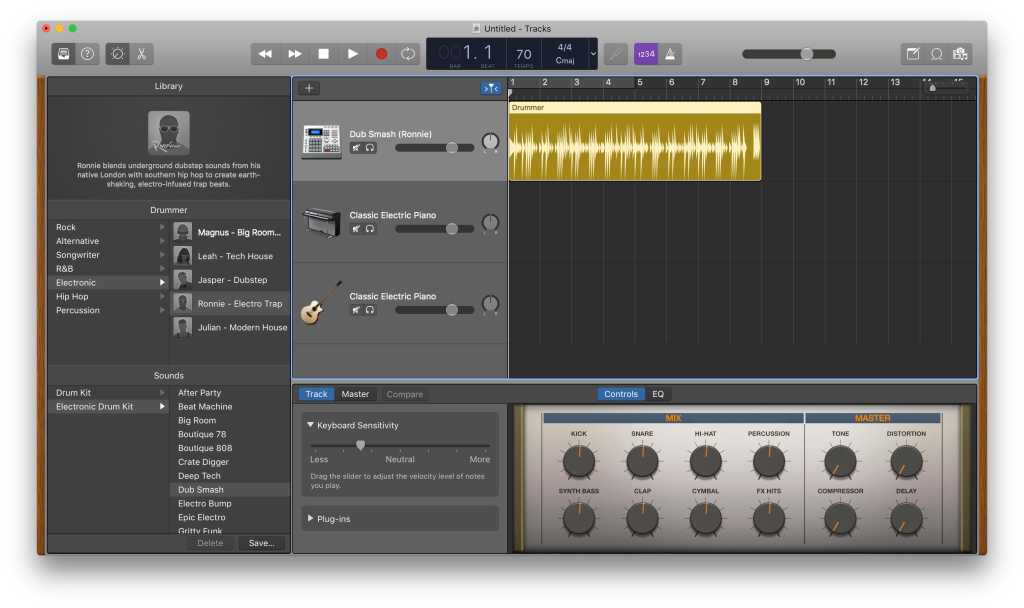Collapse the Keyboard Sensitivity disclosure triangle
The image size is (1024, 608).
pos(310,425)
